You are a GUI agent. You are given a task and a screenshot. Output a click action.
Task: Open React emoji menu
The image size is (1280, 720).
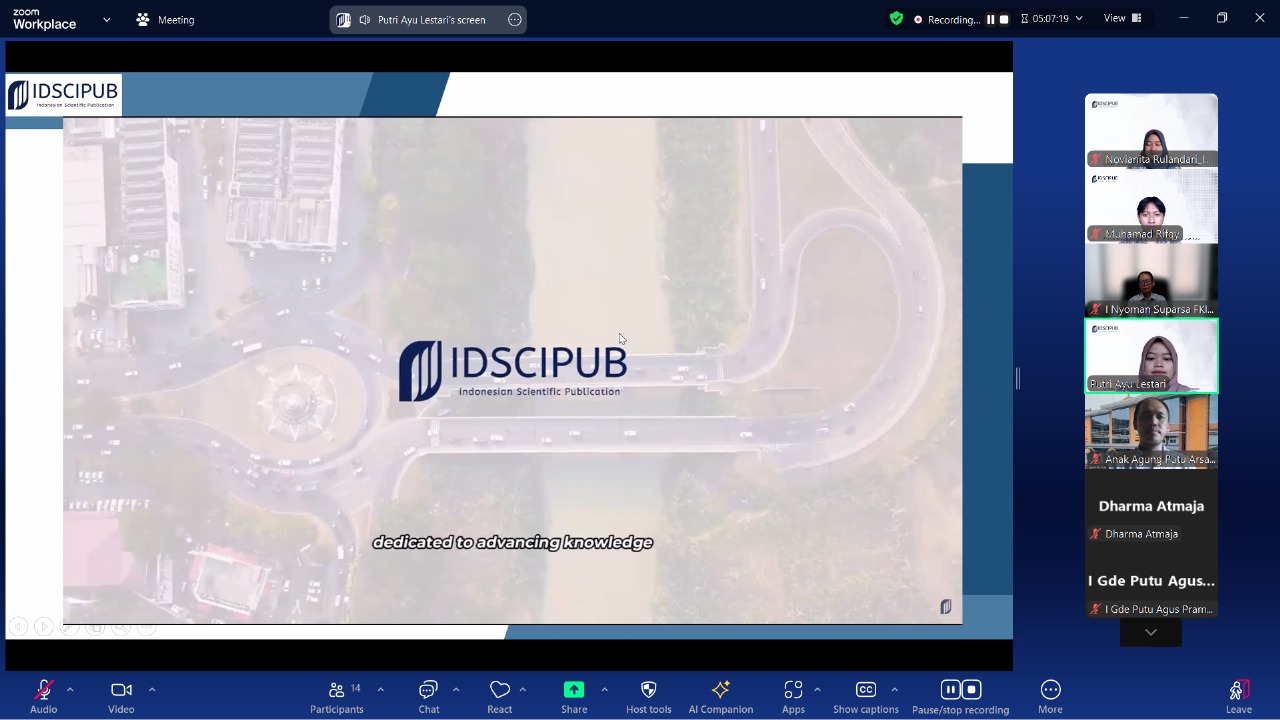(500, 696)
